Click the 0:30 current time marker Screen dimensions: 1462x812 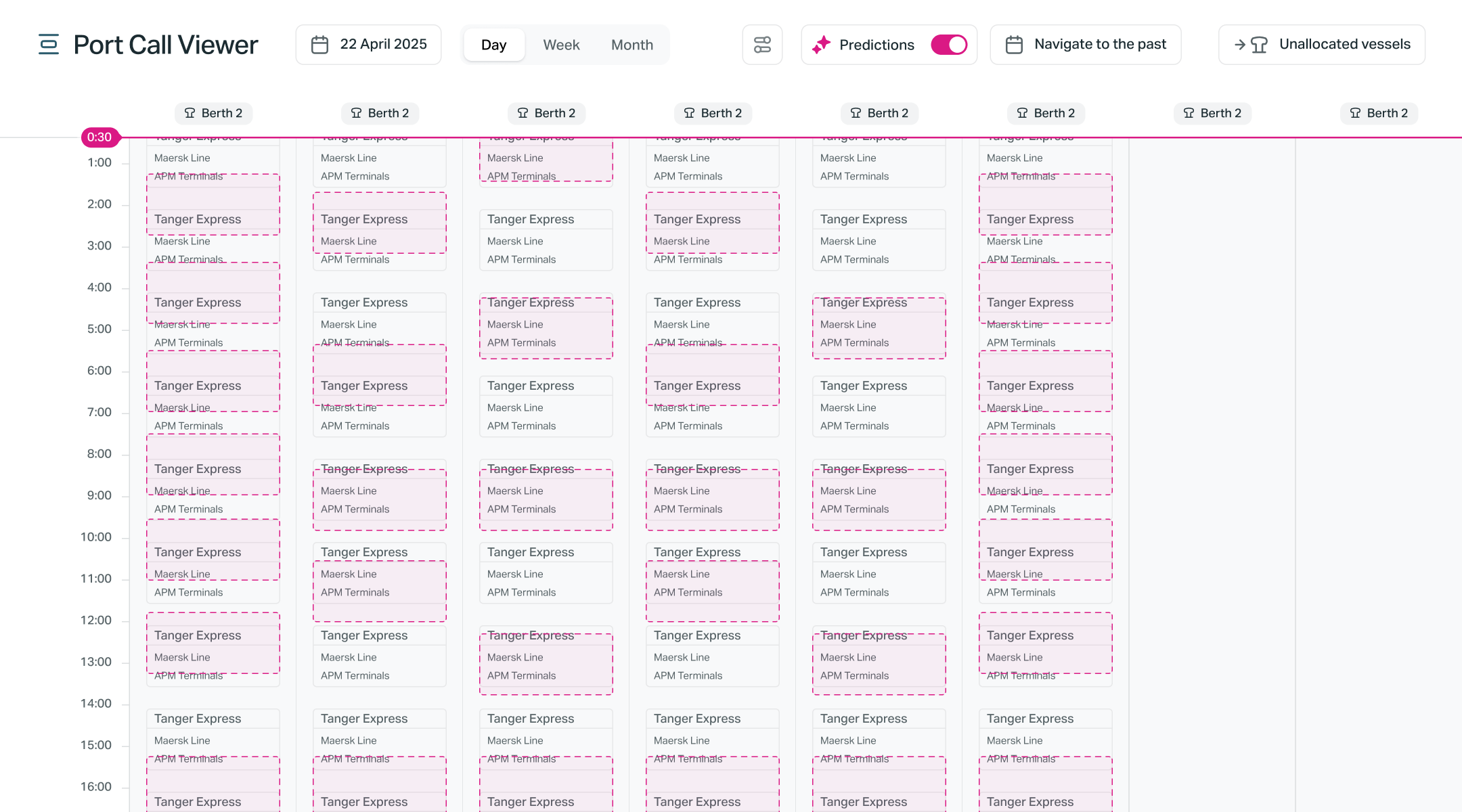click(x=100, y=137)
